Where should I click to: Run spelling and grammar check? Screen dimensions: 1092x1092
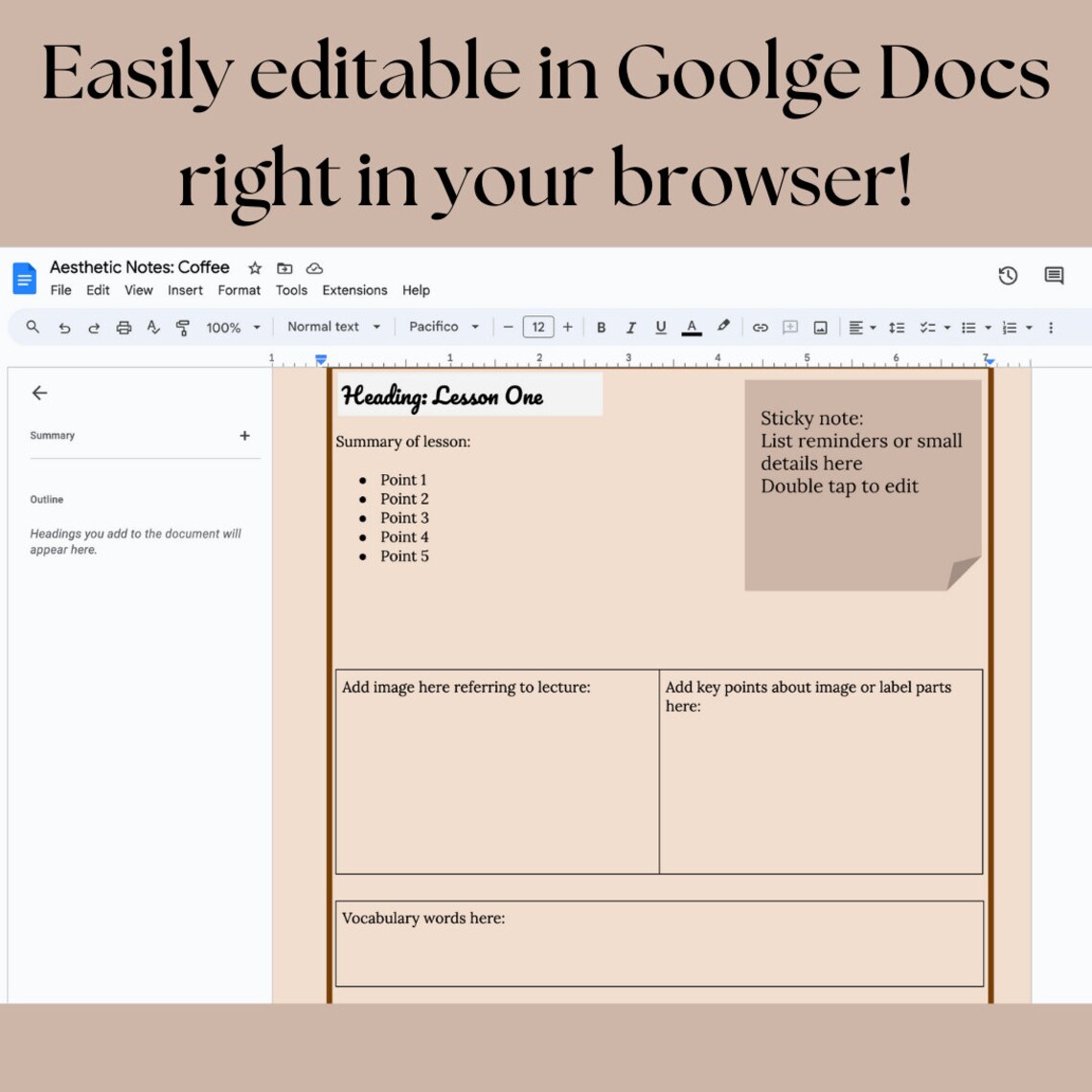pyautogui.click(x=153, y=327)
